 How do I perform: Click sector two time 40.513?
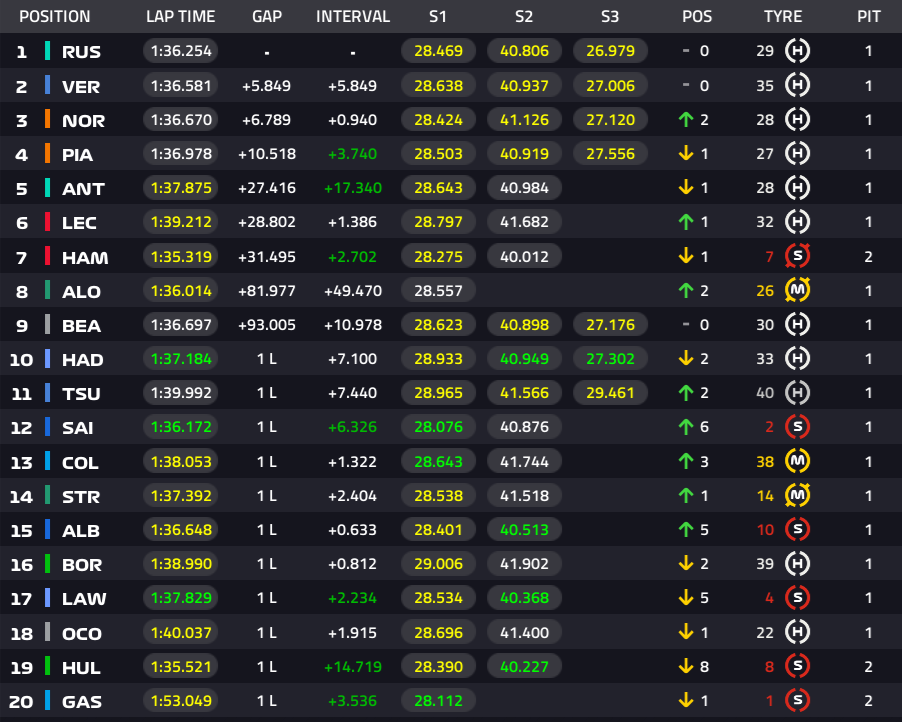click(x=524, y=529)
